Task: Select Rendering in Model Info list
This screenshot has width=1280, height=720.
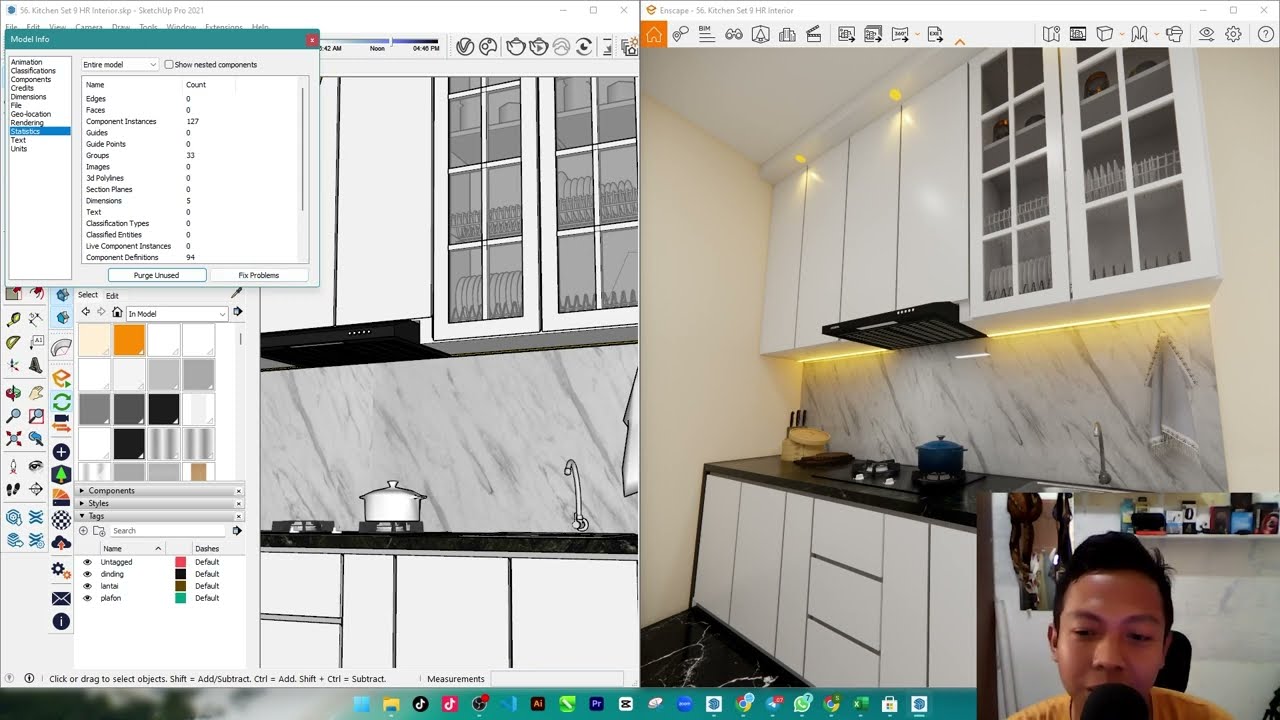Action: click(27, 123)
